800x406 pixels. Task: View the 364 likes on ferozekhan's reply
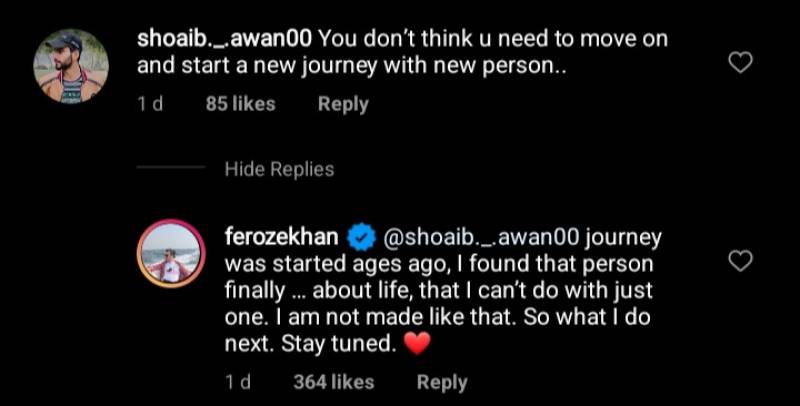click(x=333, y=381)
